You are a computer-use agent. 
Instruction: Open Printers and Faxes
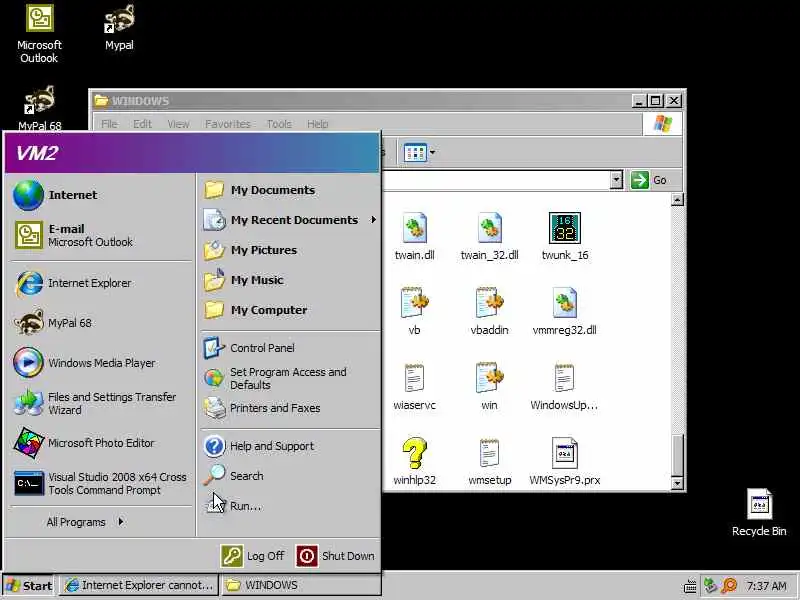tap(290, 408)
